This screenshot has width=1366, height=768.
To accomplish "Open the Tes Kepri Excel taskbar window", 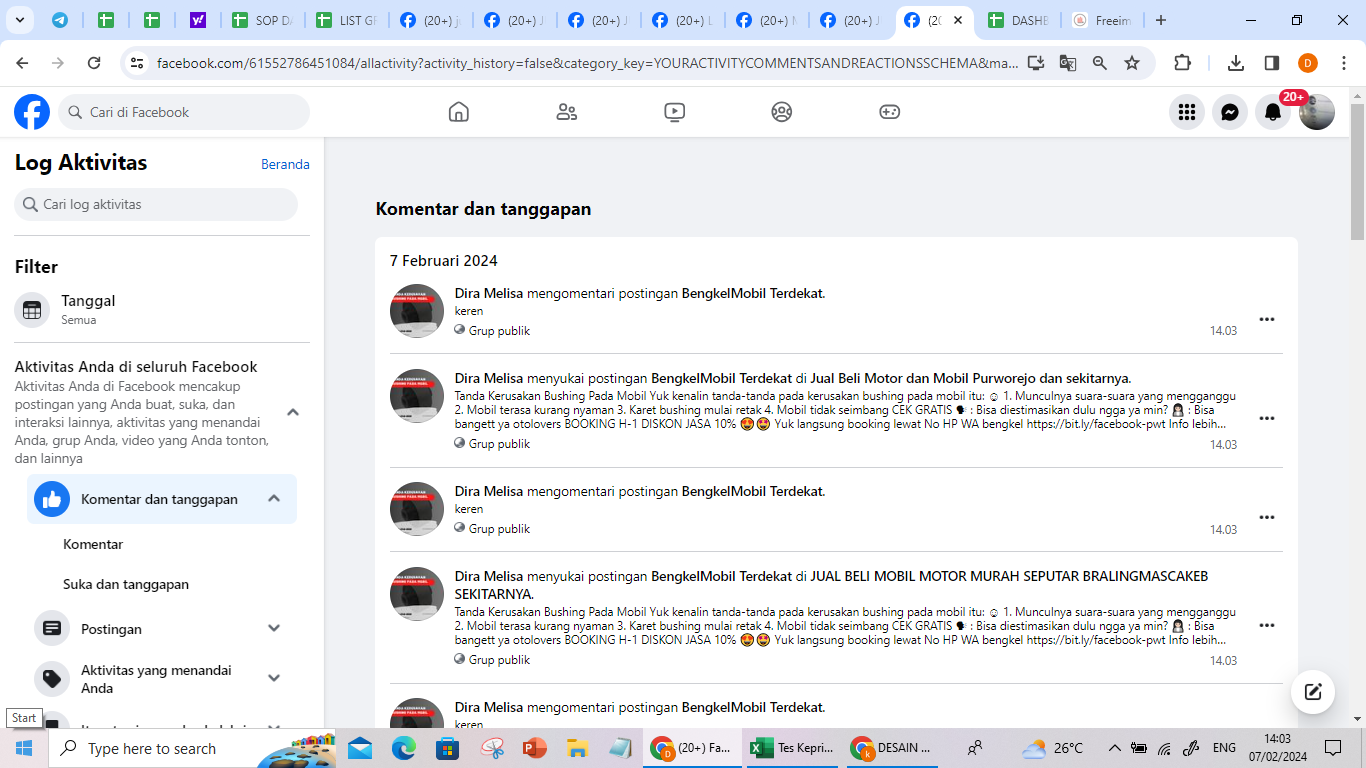I will [x=791, y=748].
